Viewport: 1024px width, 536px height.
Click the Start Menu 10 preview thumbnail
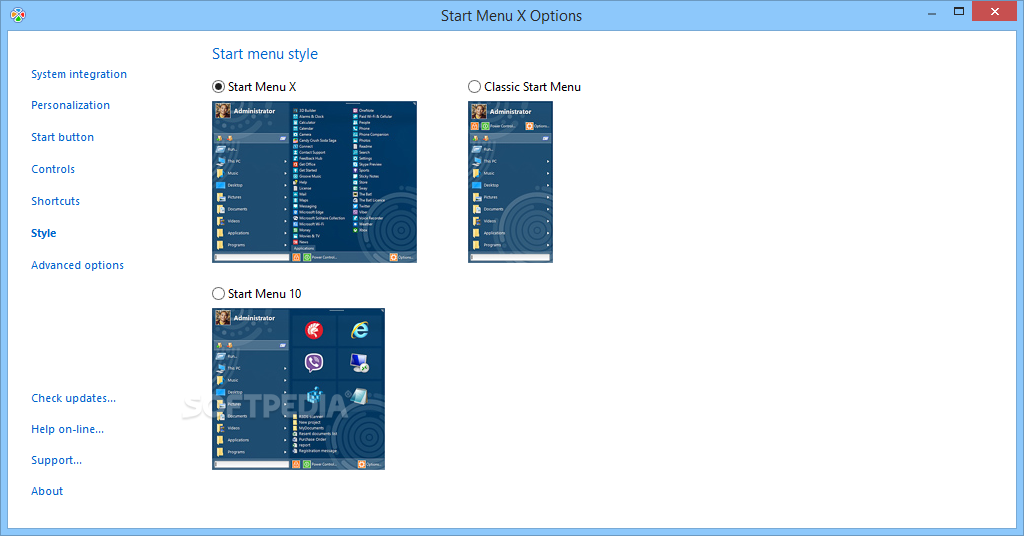click(x=298, y=389)
